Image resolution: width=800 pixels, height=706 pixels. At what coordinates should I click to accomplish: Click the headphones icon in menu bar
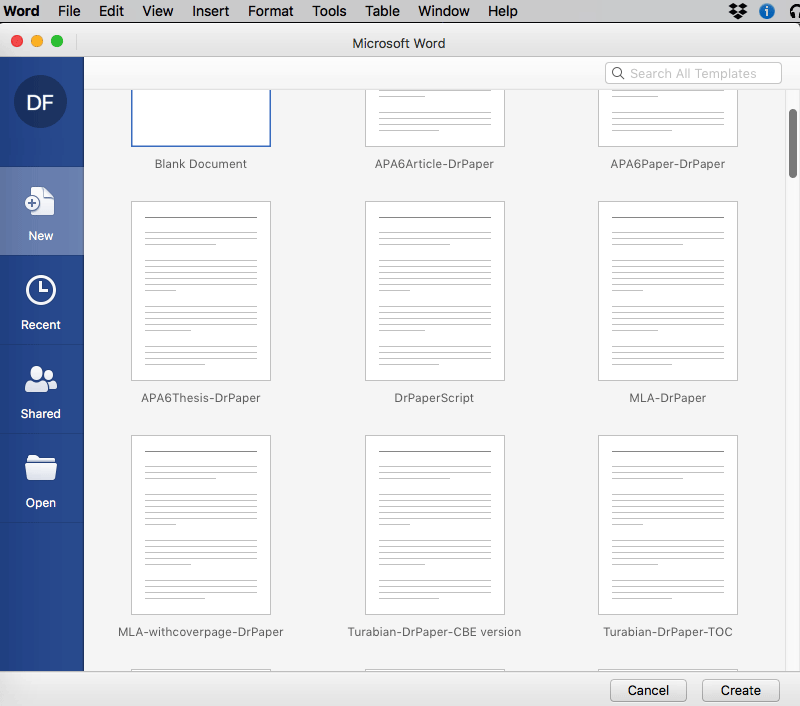pyautogui.click(x=794, y=11)
